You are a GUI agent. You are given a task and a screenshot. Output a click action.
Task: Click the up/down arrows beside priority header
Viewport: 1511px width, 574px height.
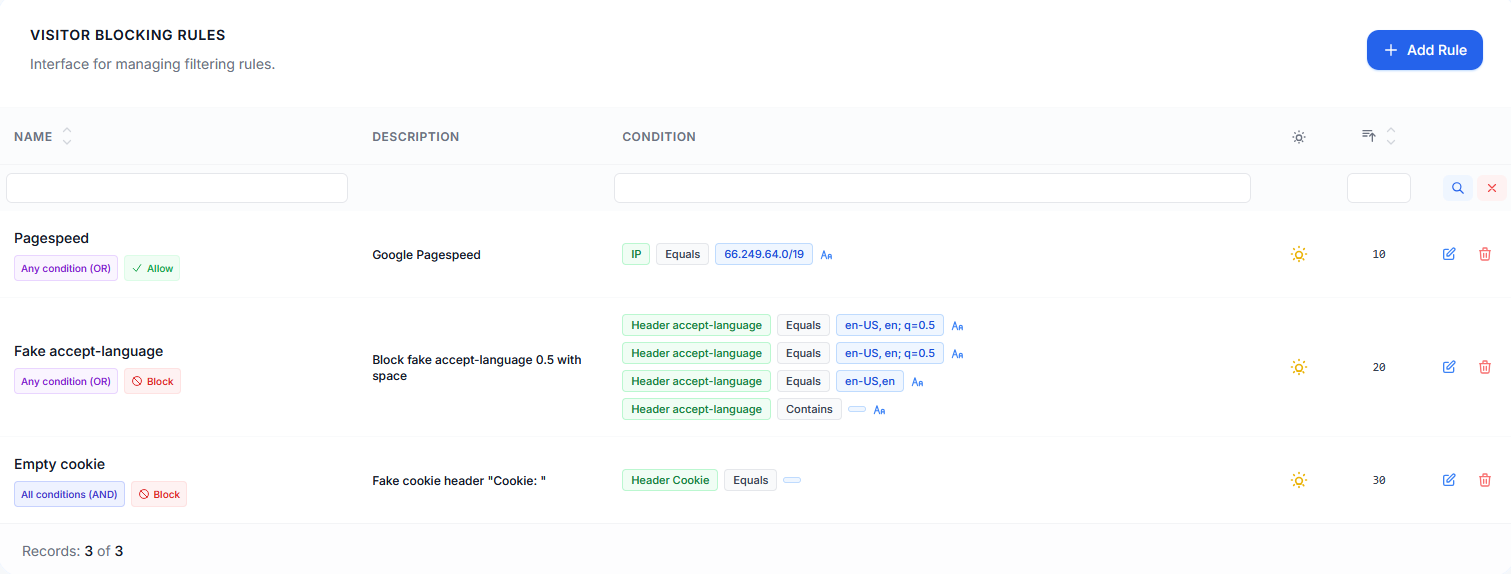(1390, 136)
